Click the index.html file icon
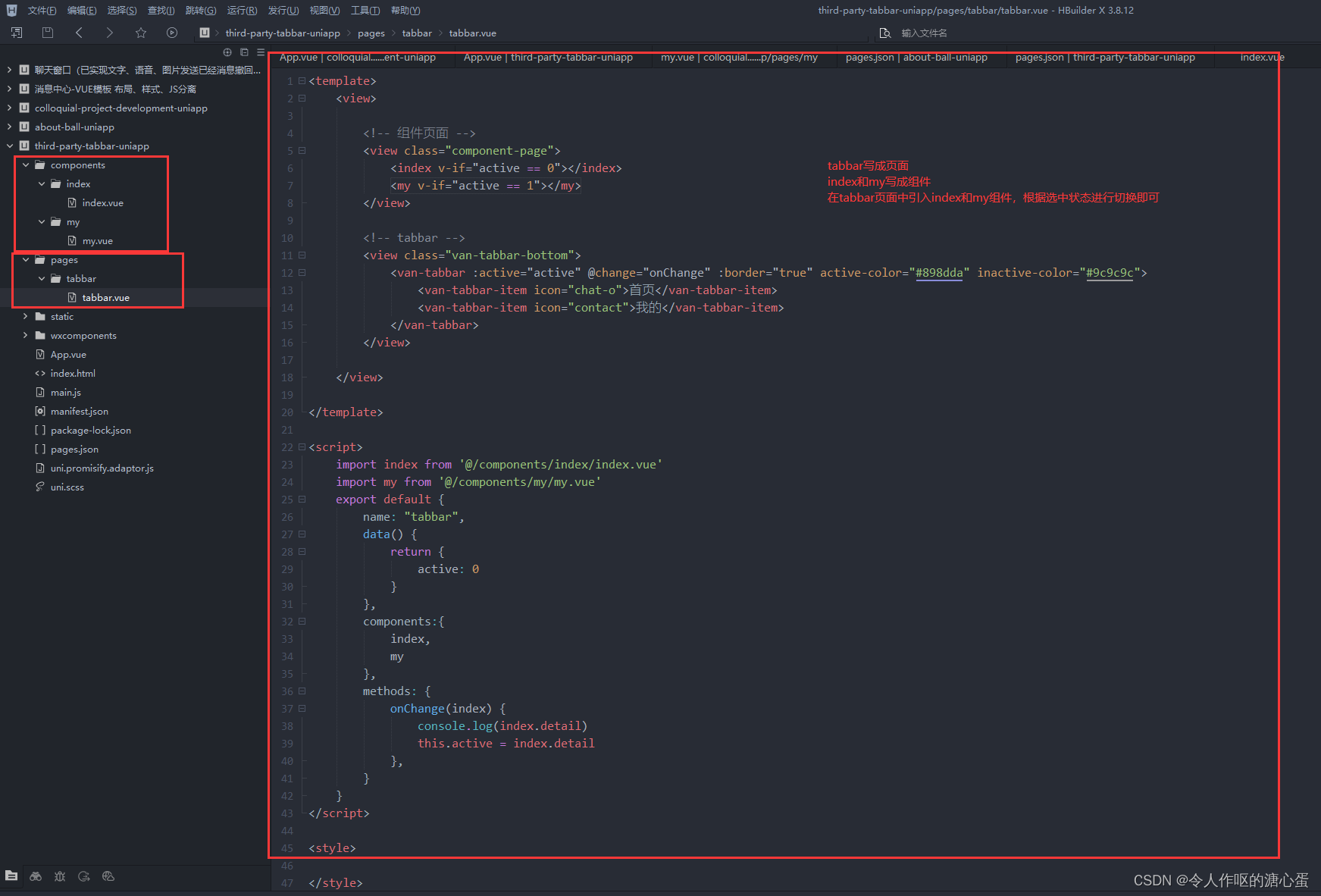This screenshot has height=896, width=1321. click(x=40, y=374)
